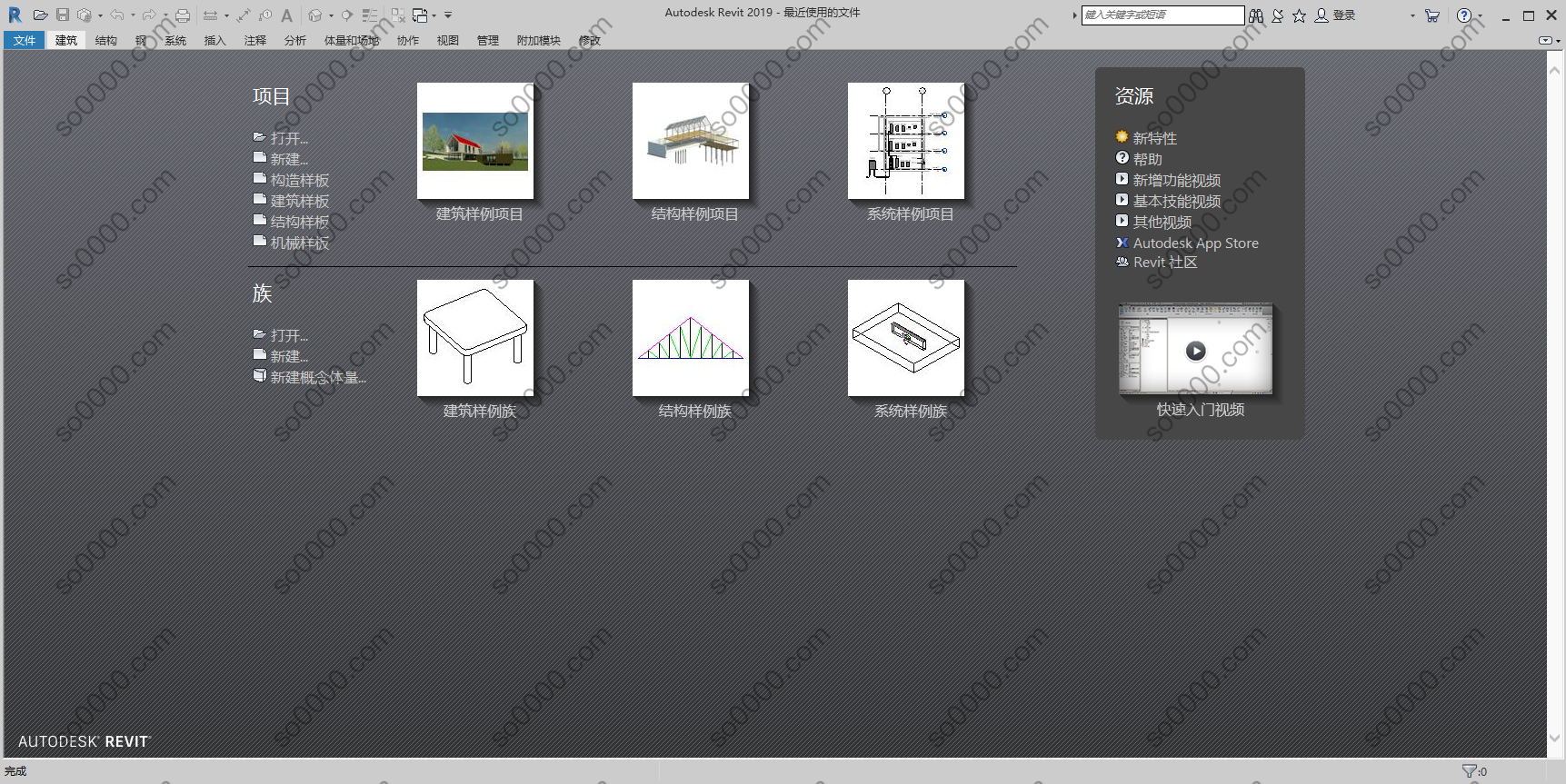Open the 文件 (File) tab
Viewport: 1566px width, 784px height.
click(25, 40)
